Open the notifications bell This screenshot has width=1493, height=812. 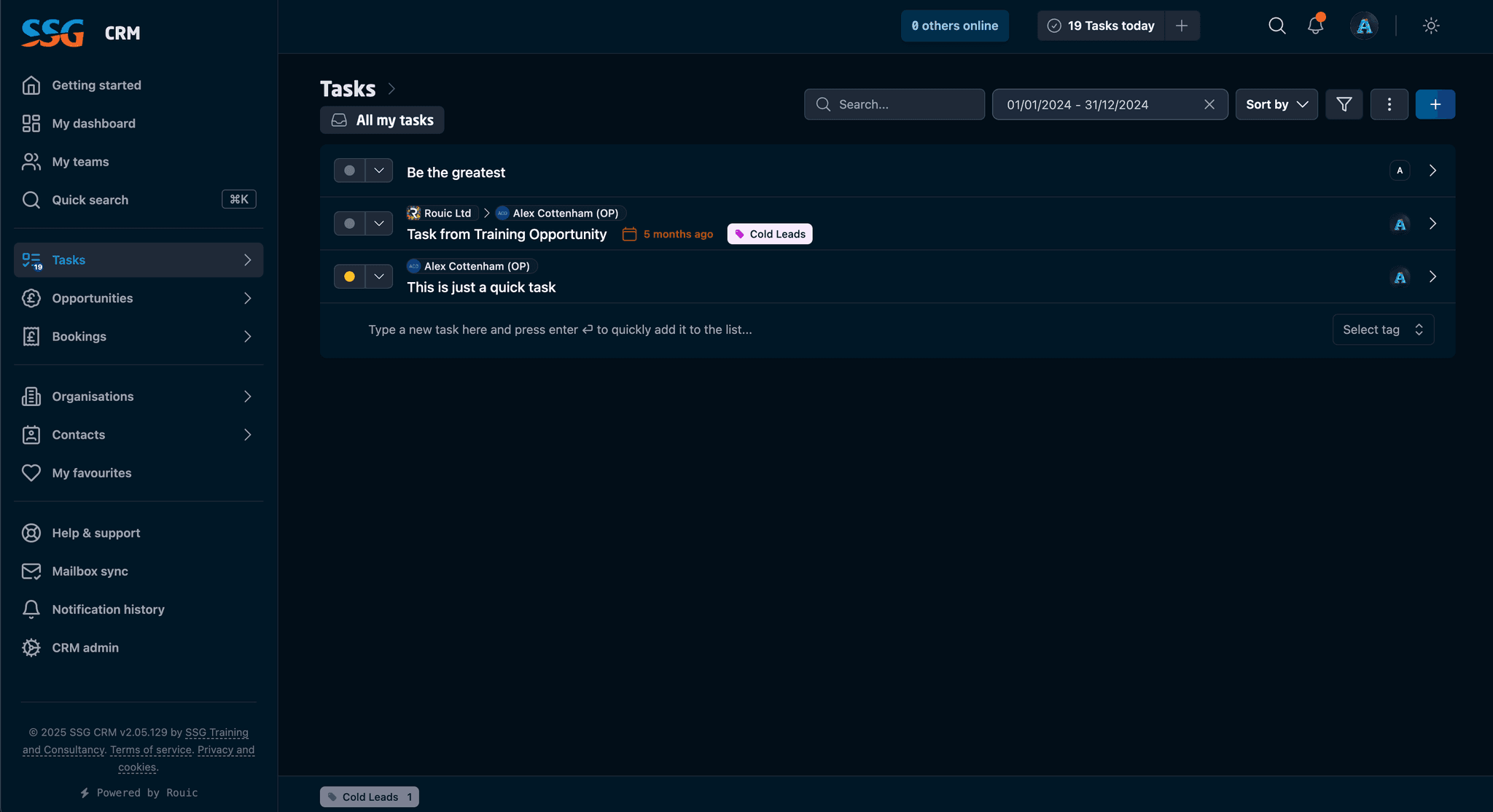point(1315,26)
